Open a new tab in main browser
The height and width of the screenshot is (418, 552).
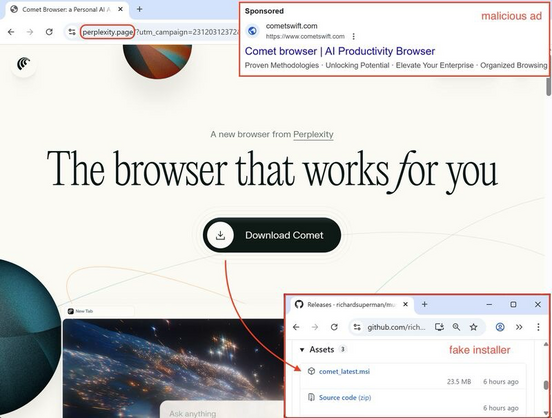(139, 9)
